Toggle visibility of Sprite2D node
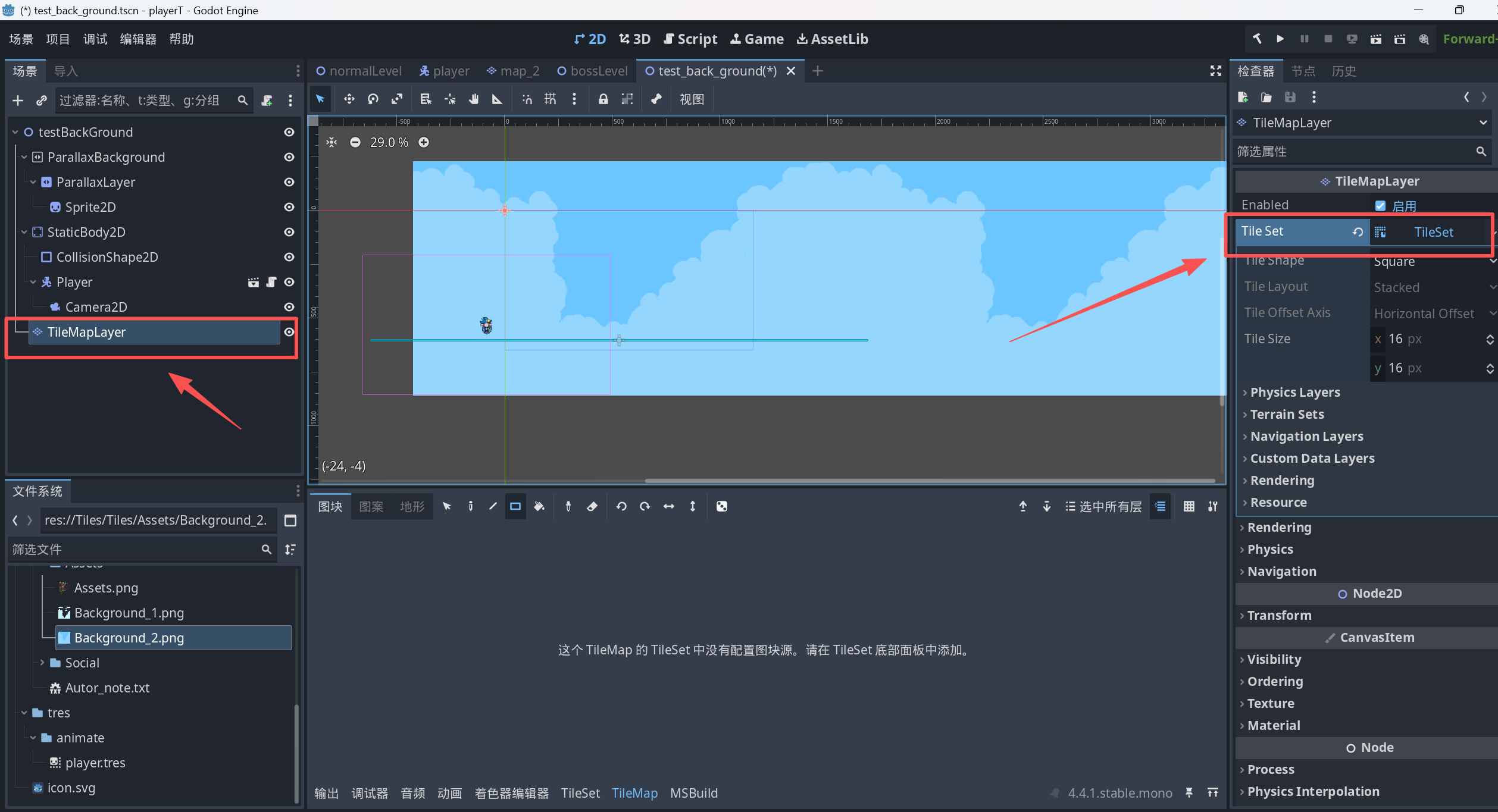Screen dimensions: 1498x812 tap(289, 207)
